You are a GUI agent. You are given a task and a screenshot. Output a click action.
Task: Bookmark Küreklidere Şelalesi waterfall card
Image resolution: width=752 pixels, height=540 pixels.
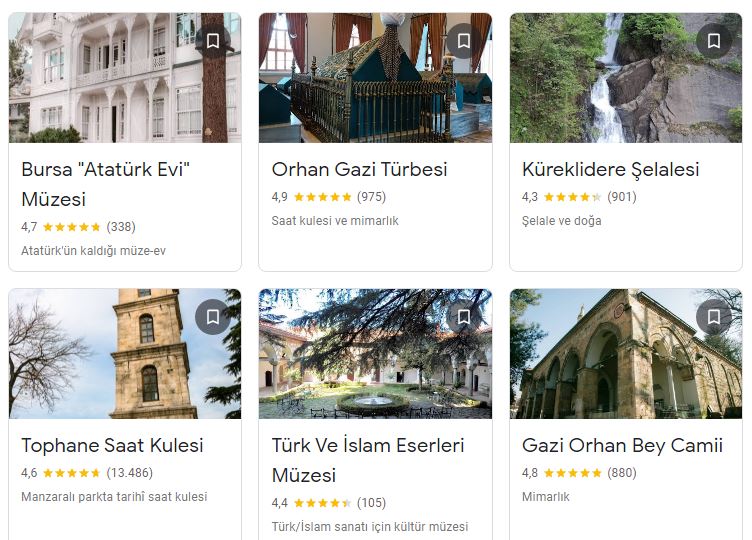tap(714, 41)
